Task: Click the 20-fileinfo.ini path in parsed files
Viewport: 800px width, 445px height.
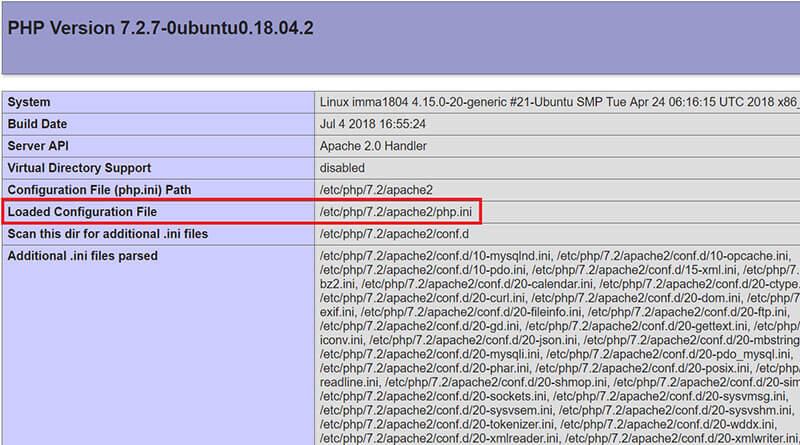Action: coord(471,312)
